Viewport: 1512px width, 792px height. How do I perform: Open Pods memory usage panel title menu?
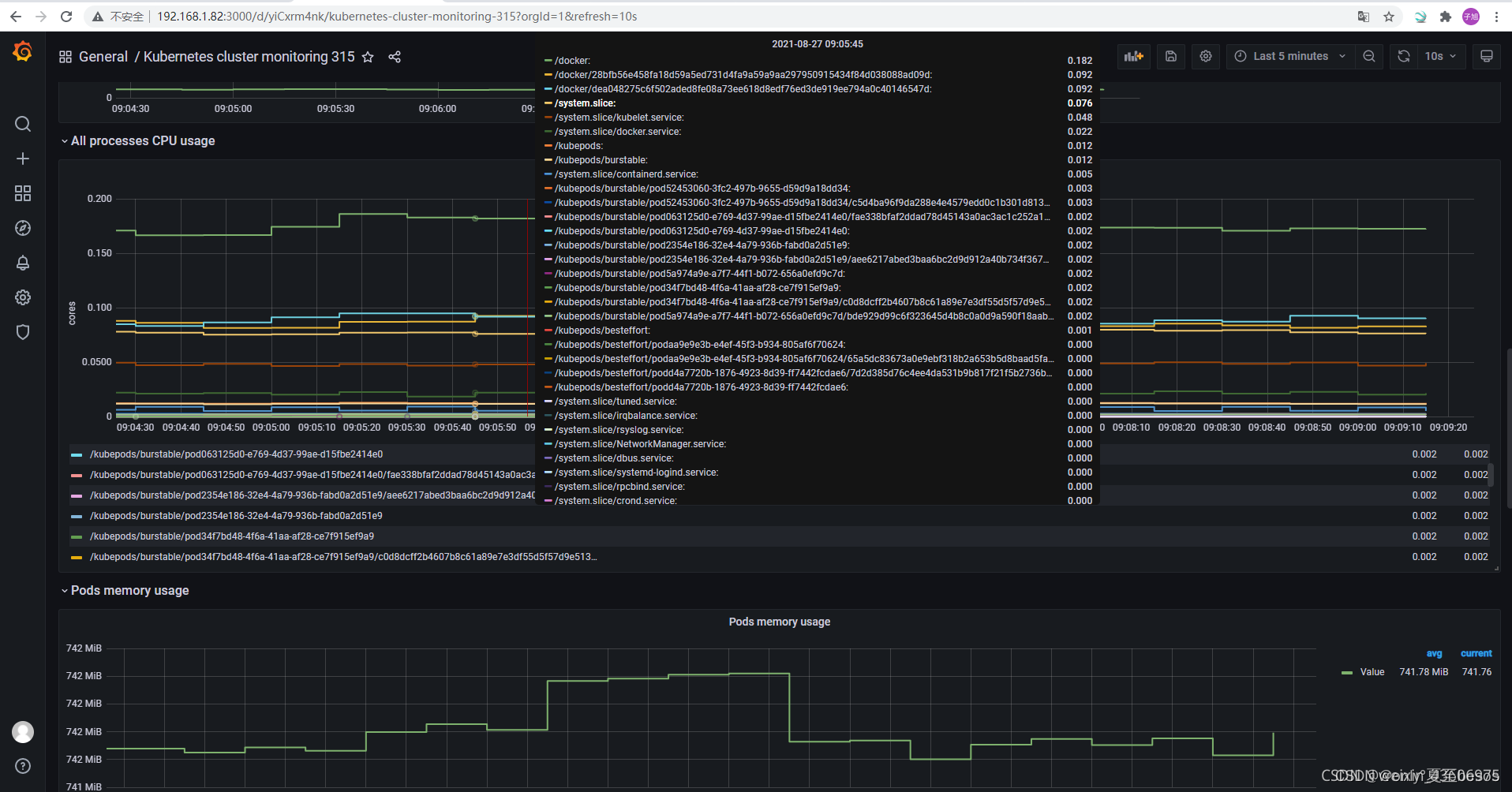(779, 622)
